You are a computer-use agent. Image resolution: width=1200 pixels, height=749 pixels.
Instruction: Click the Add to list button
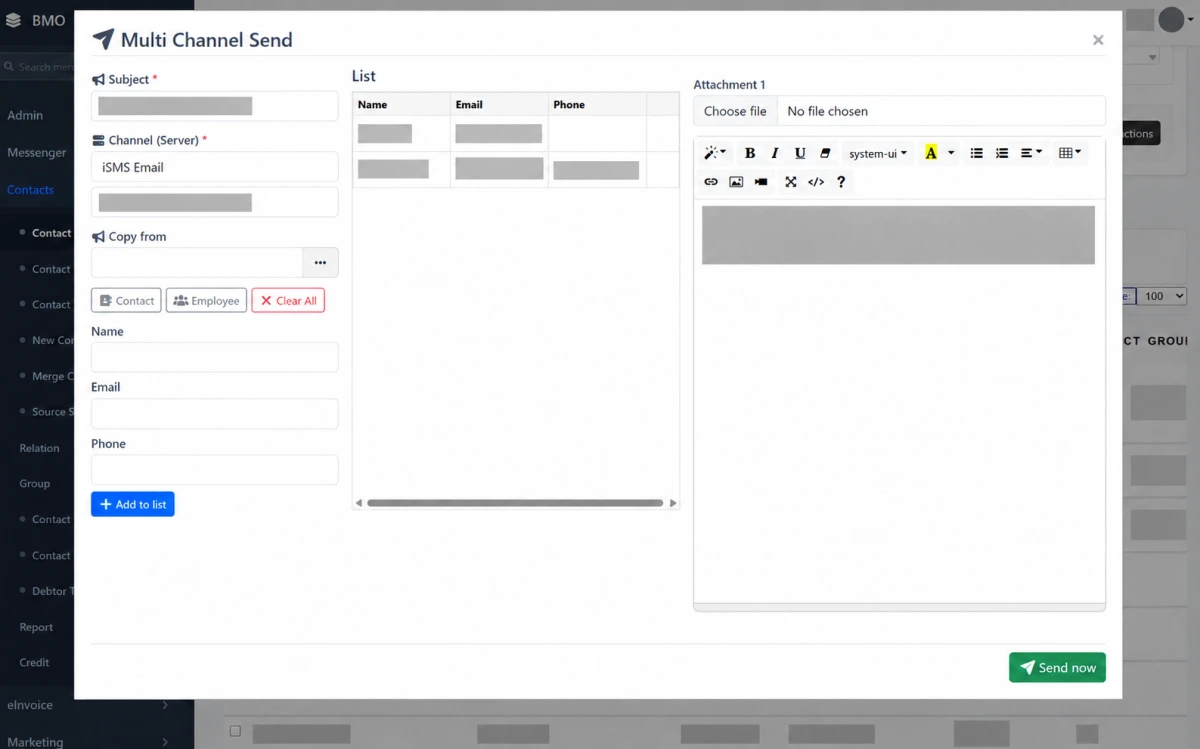point(133,504)
